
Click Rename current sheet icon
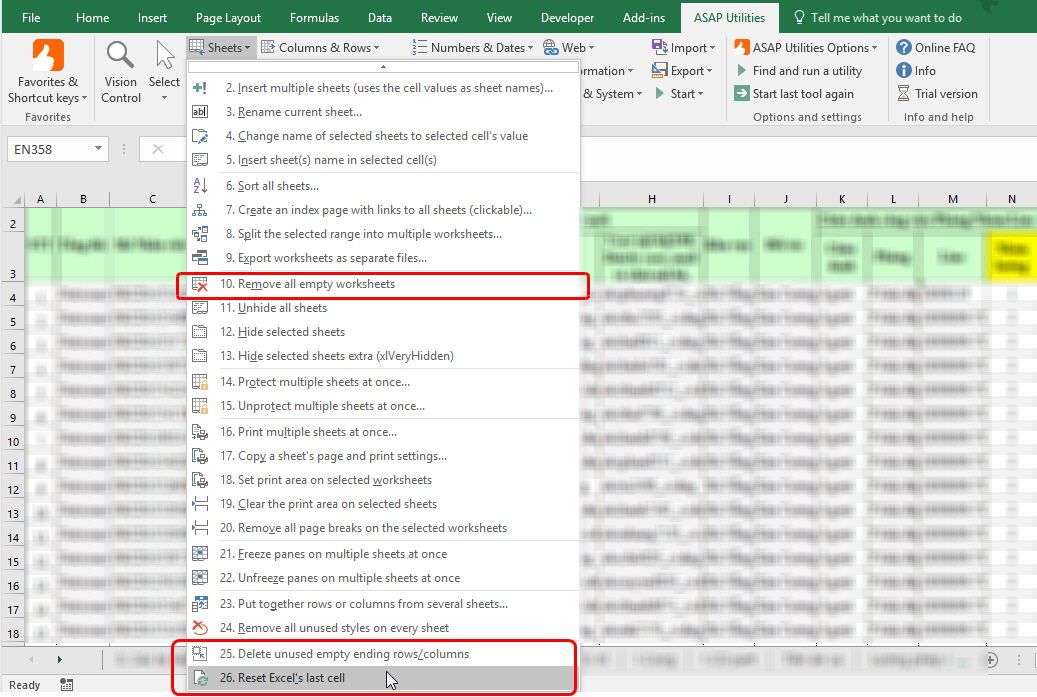click(x=200, y=112)
